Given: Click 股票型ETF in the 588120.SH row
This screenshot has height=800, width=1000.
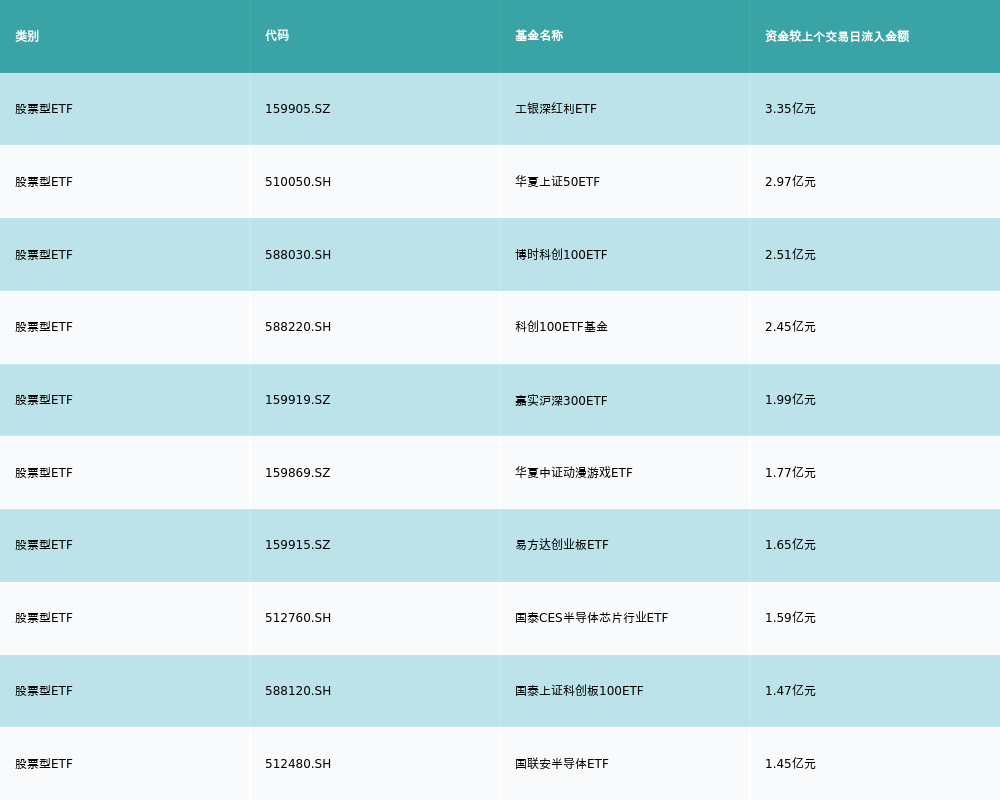Looking at the screenshot, I should [x=44, y=691].
